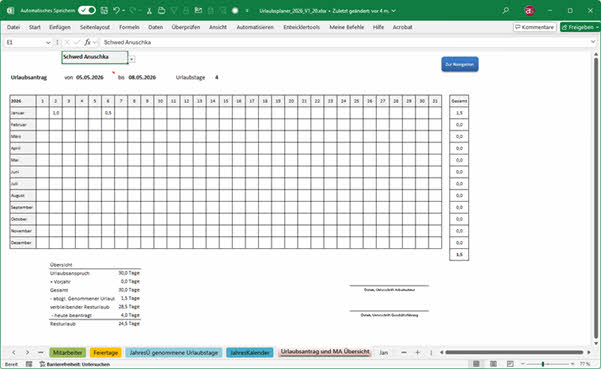The width and height of the screenshot is (601, 369).
Task: Open the Acrobat tab
Action: click(402, 27)
